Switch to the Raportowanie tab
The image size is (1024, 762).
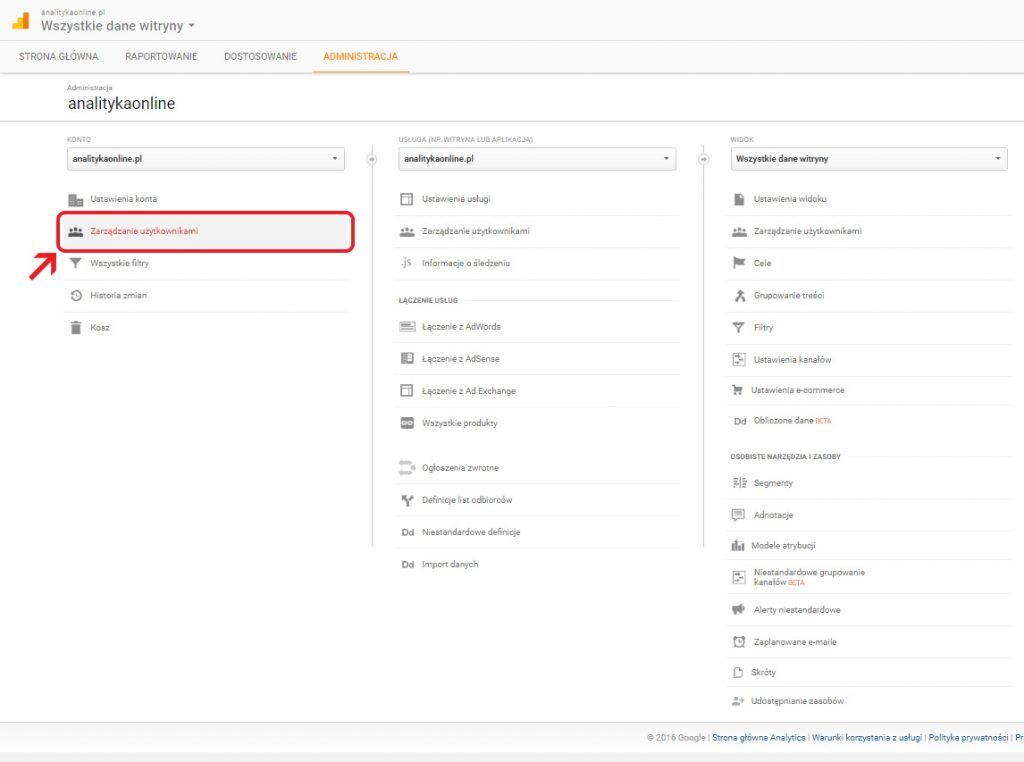pos(161,56)
